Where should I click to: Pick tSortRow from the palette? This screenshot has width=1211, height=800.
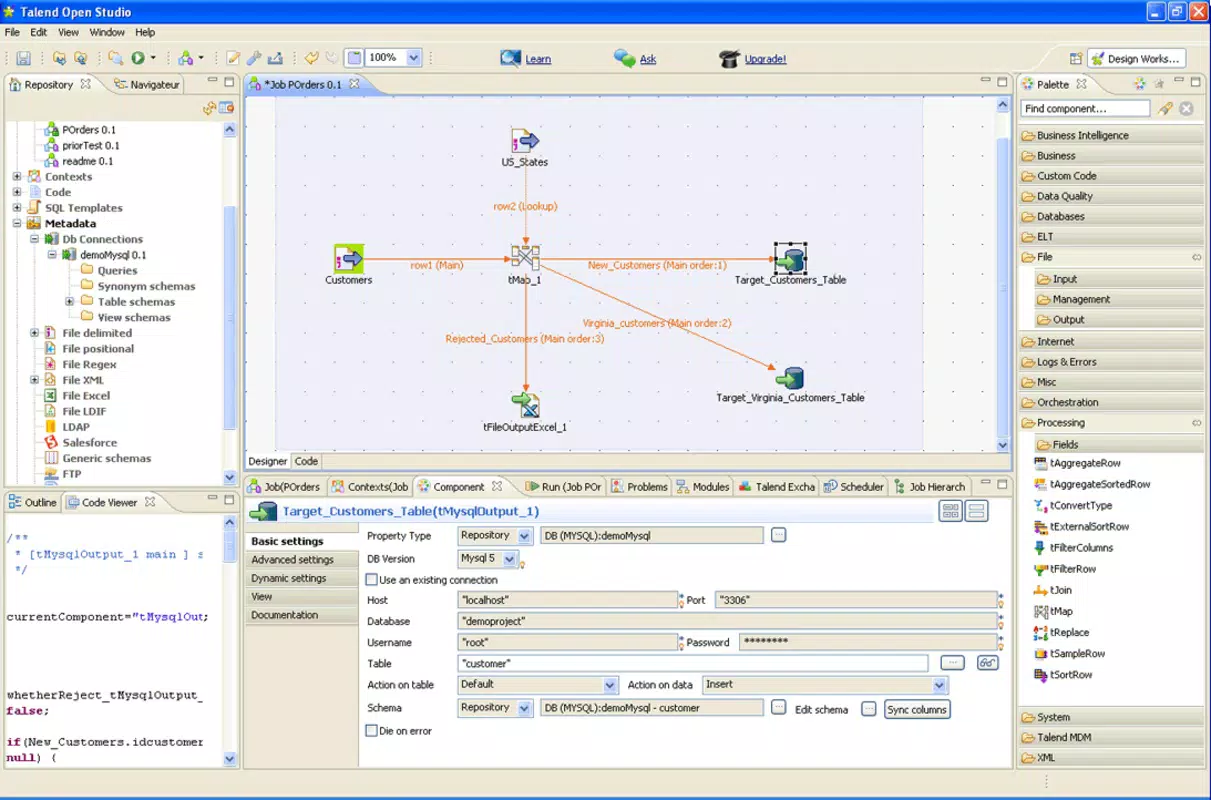click(x=1062, y=674)
